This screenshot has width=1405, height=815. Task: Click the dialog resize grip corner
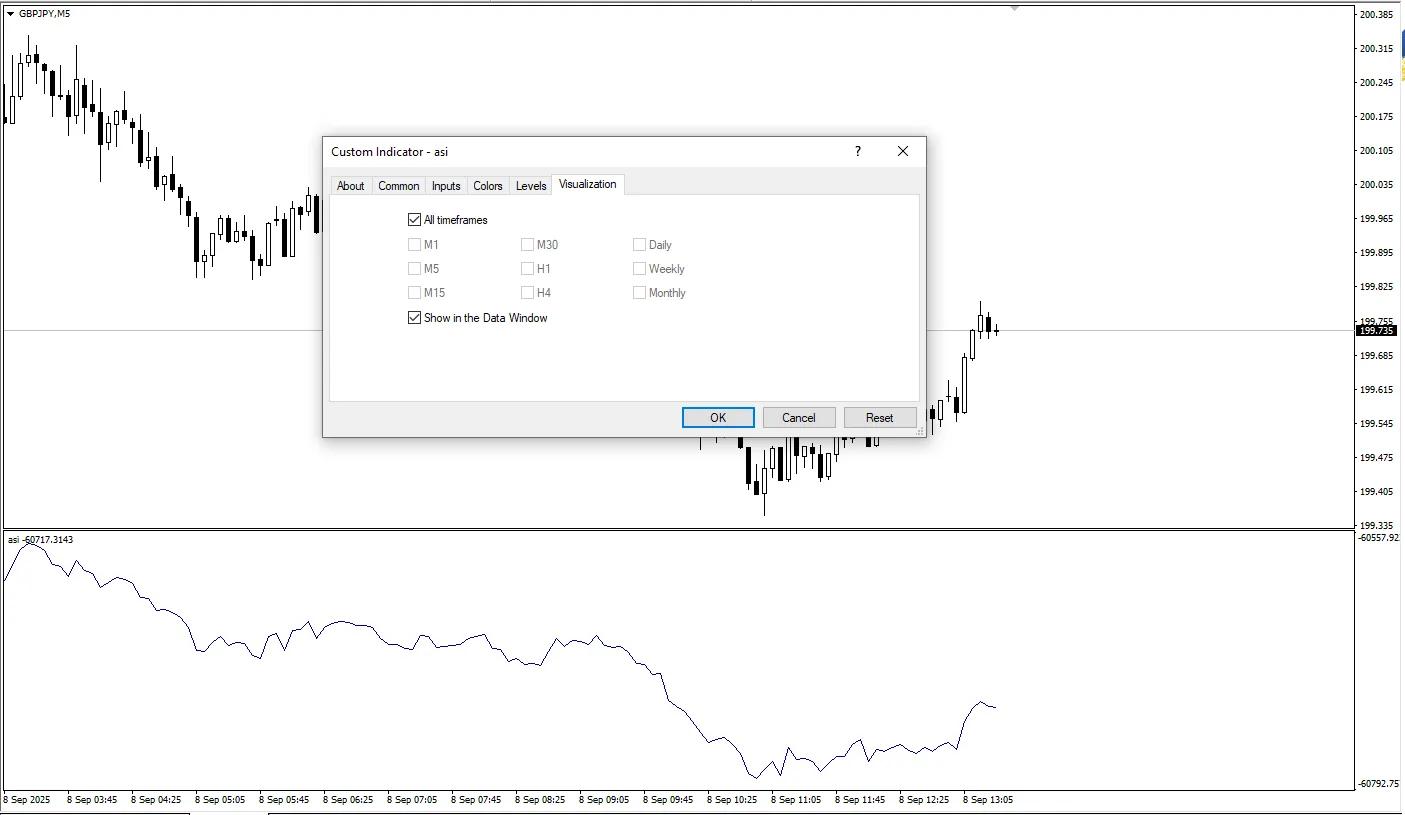920,432
